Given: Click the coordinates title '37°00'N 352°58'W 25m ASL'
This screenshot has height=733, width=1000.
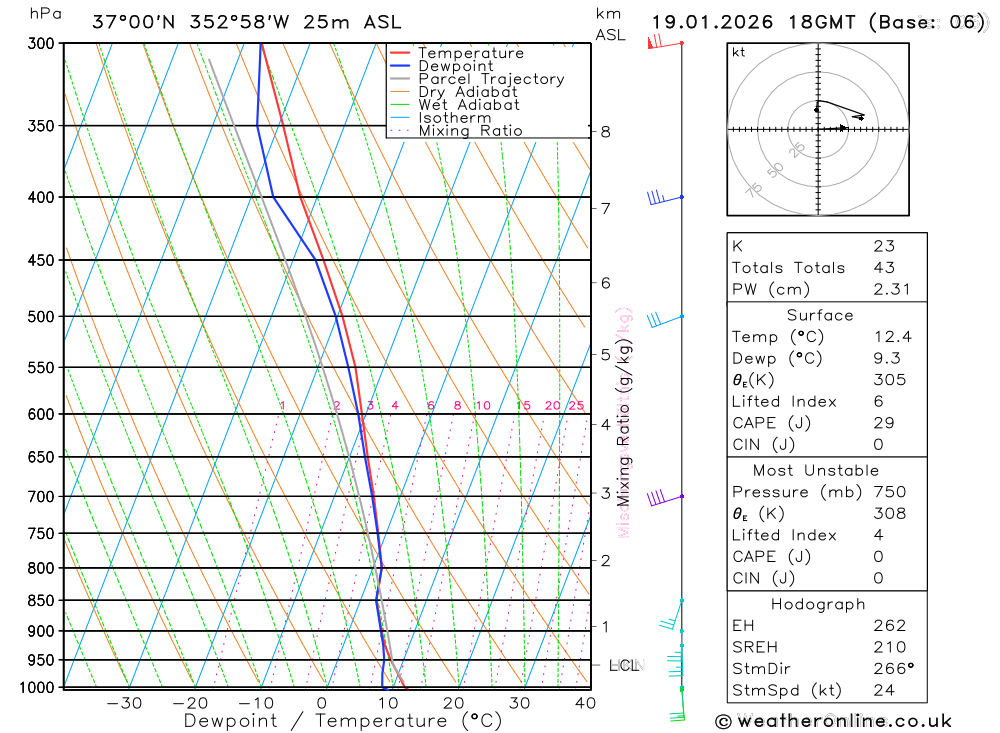Looking at the screenshot, I should tap(247, 22).
